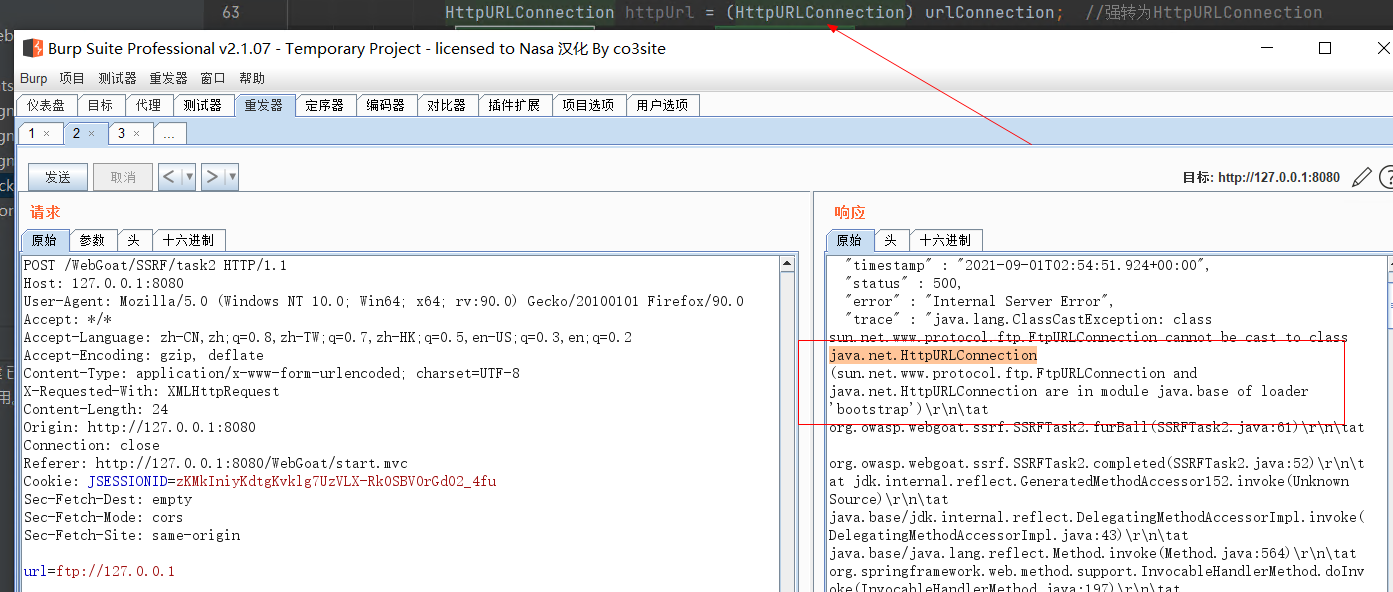Viewport: 1393px width, 592px height.
Task: Open history dropdown beside the > button
Action: [x=232, y=177]
